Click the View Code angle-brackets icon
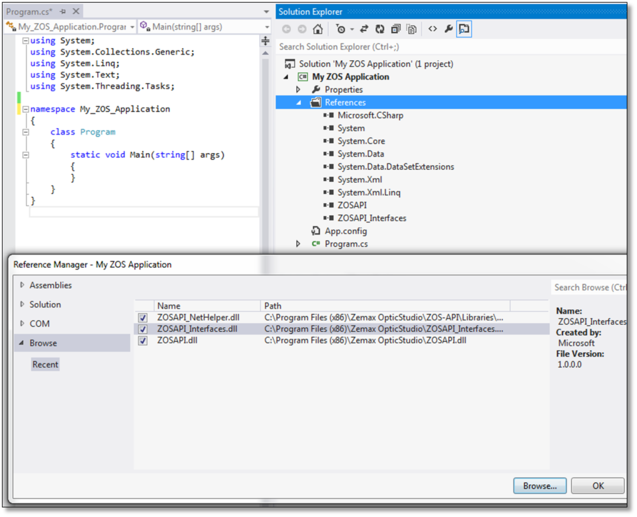637x517 pixels. click(x=433, y=29)
